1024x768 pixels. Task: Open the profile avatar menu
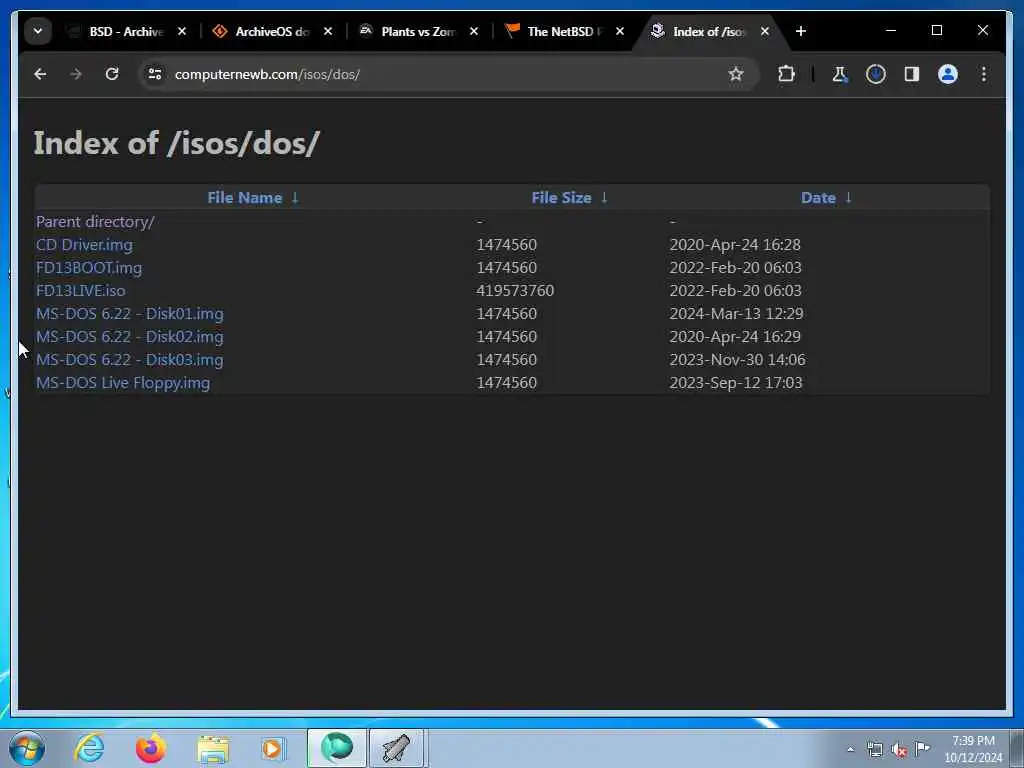(x=948, y=74)
